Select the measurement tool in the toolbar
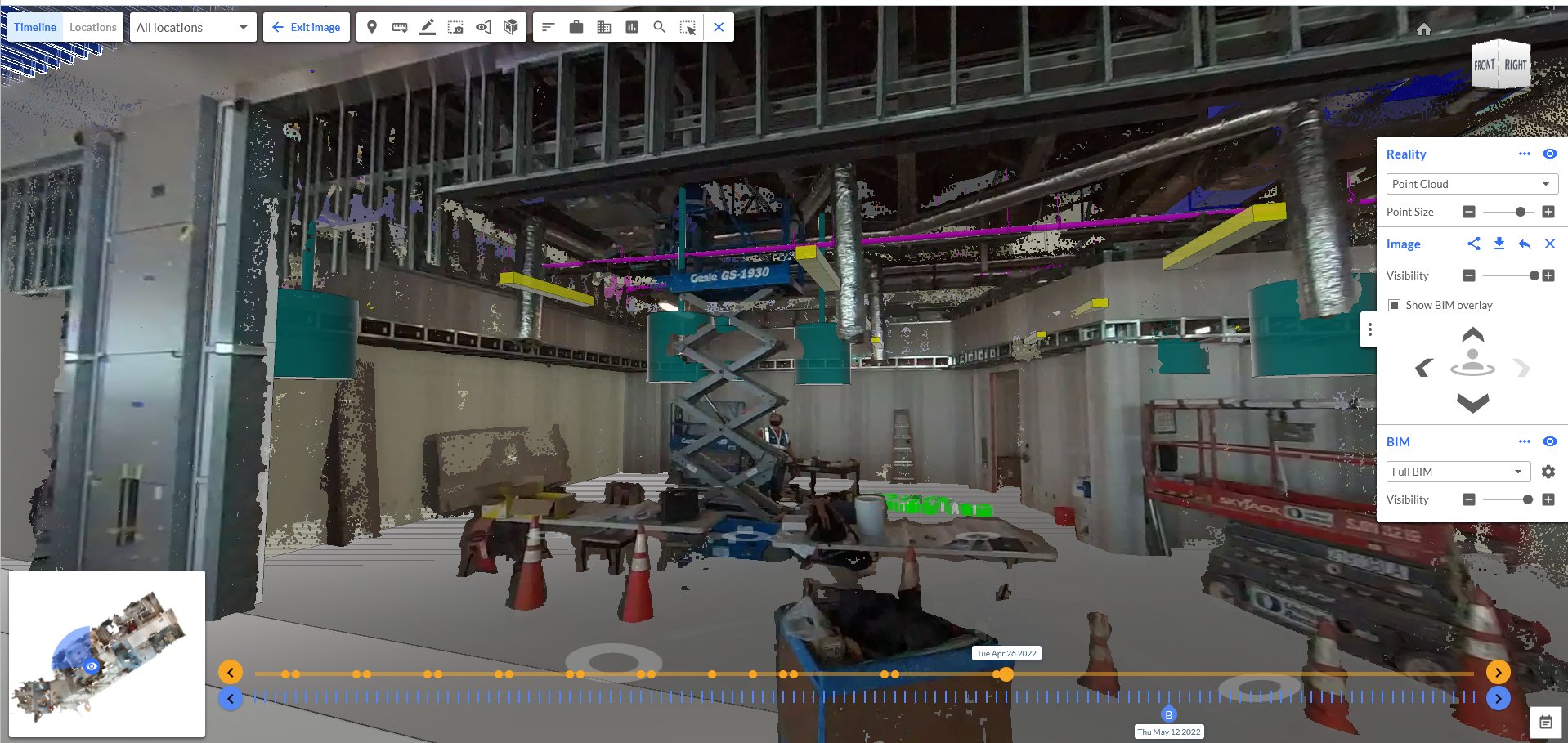Screen dimensions: 1568x743 [400, 26]
